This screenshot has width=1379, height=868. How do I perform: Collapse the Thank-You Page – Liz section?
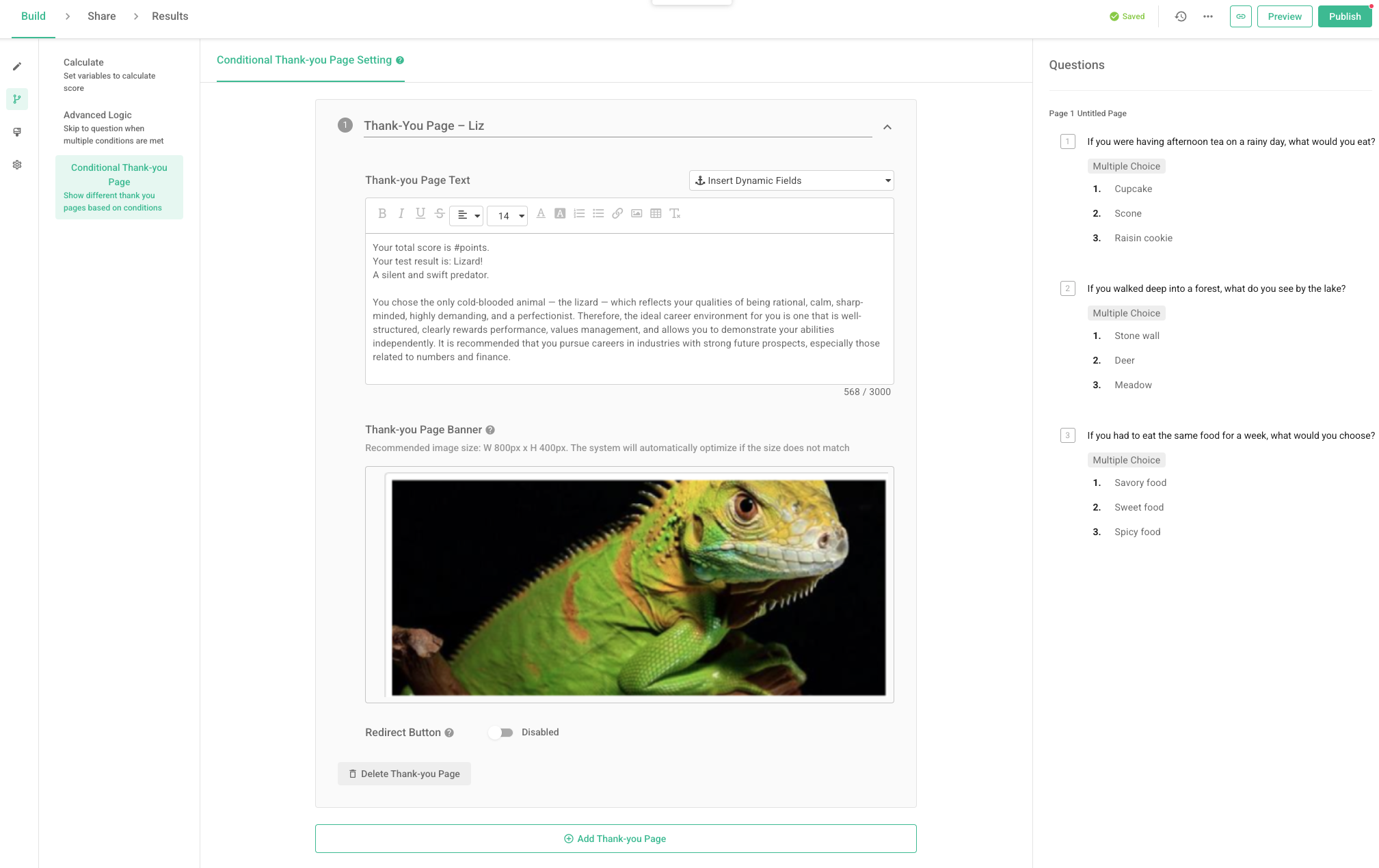887,127
